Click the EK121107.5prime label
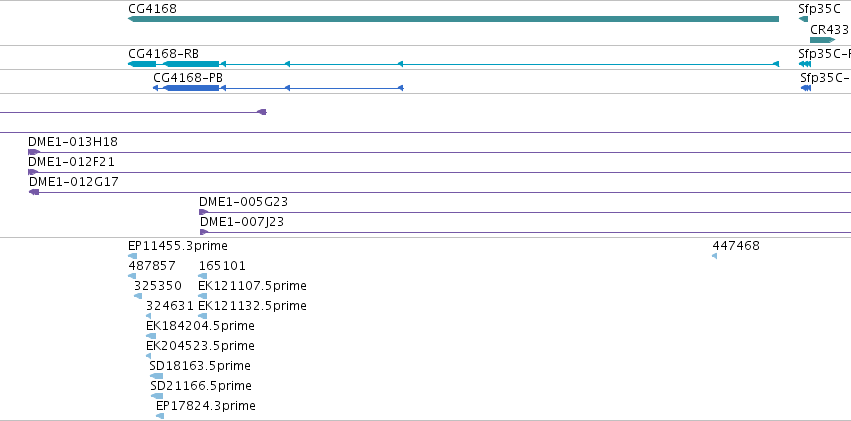 [252, 286]
